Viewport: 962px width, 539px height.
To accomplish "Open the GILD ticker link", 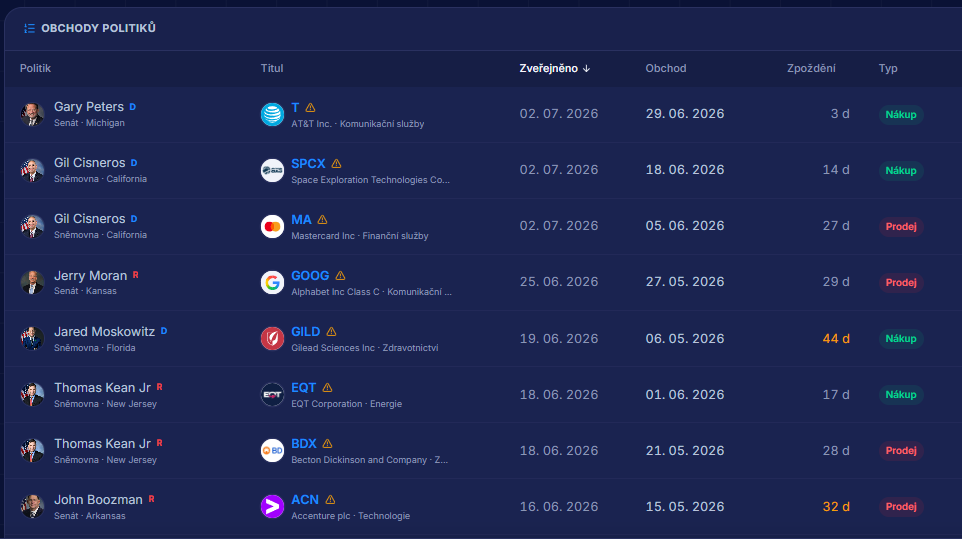I will click(306, 332).
